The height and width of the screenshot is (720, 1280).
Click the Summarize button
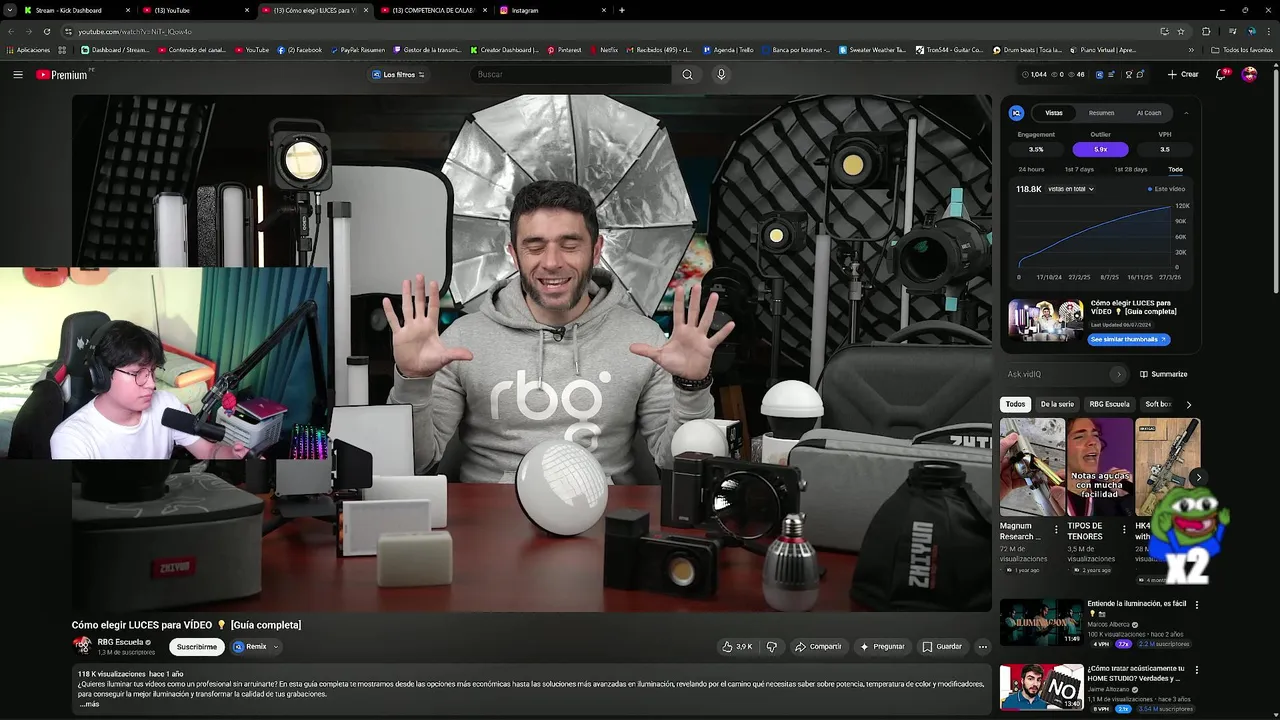(1163, 374)
